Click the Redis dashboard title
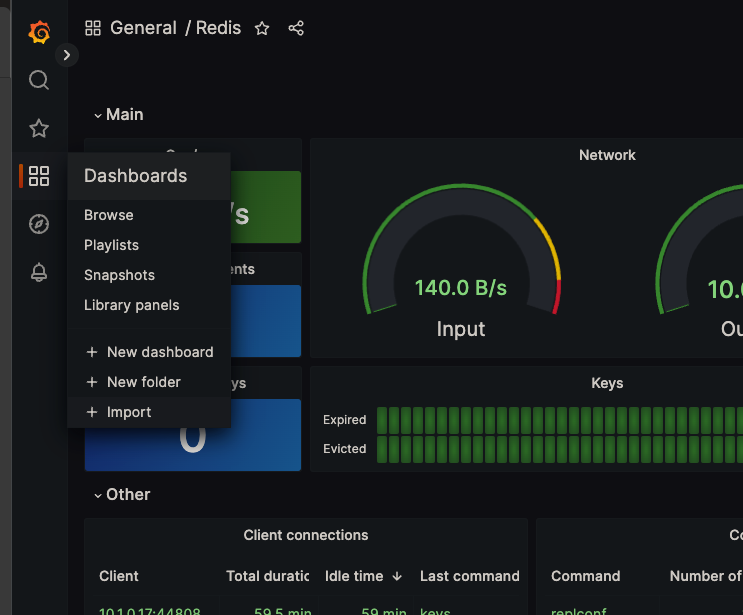The width and height of the screenshot is (743, 615). pyautogui.click(x=218, y=28)
